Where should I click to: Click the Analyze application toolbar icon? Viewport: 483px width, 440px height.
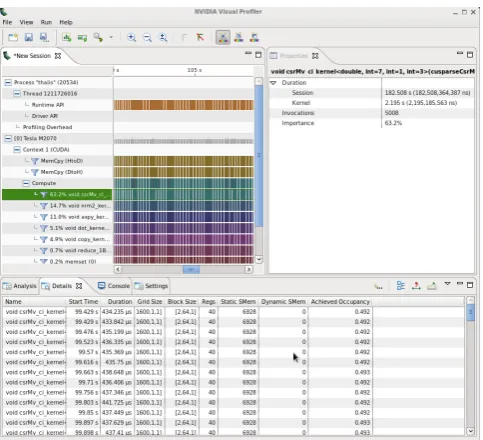tap(98, 37)
